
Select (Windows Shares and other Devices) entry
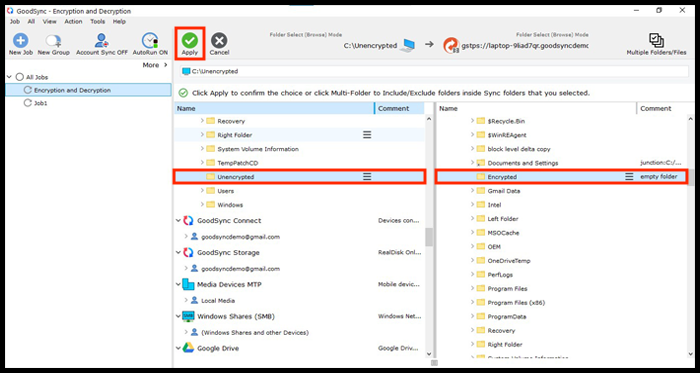tap(255, 332)
